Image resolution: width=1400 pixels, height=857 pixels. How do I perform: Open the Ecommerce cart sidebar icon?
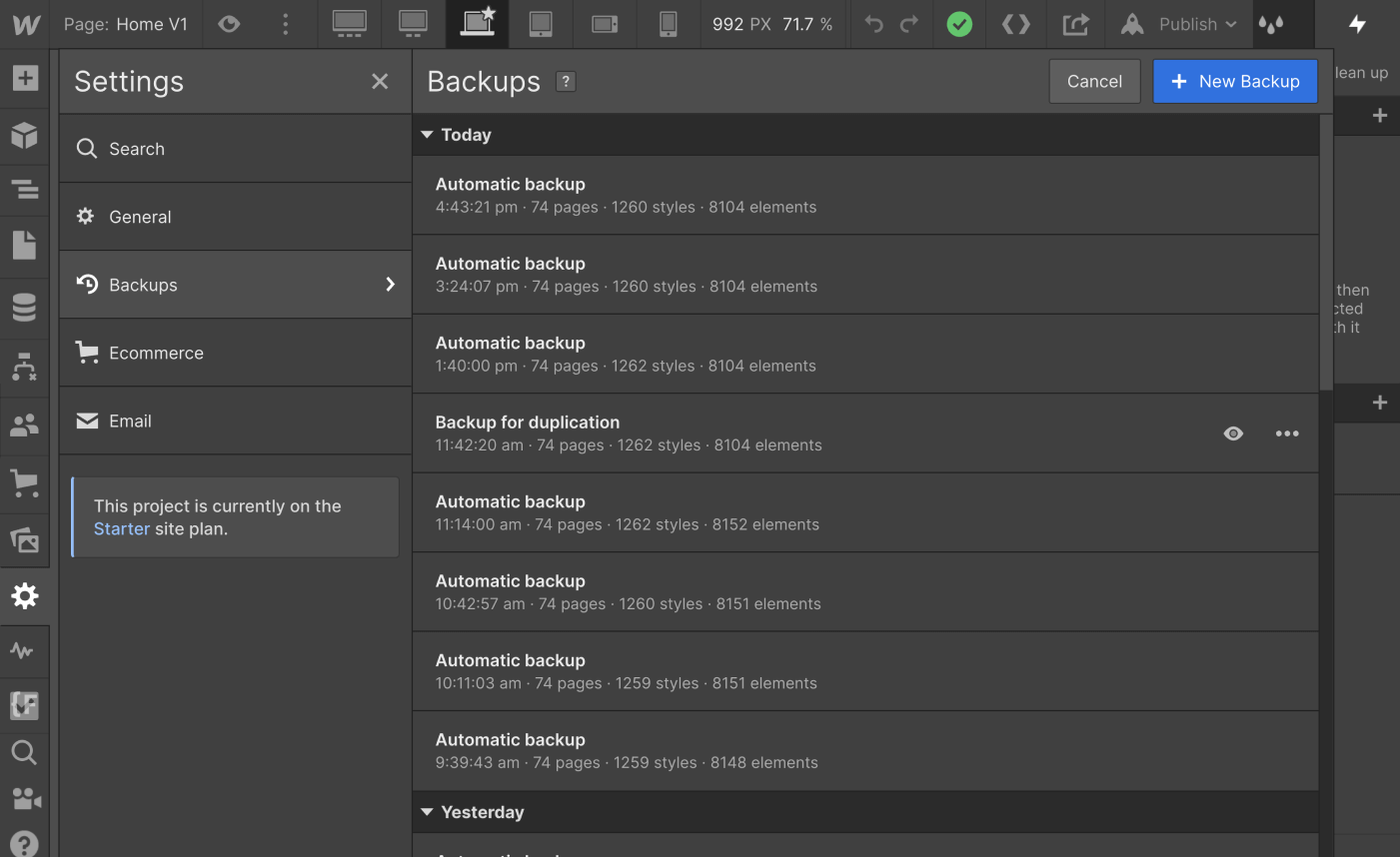pyautogui.click(x=24, y=483)
